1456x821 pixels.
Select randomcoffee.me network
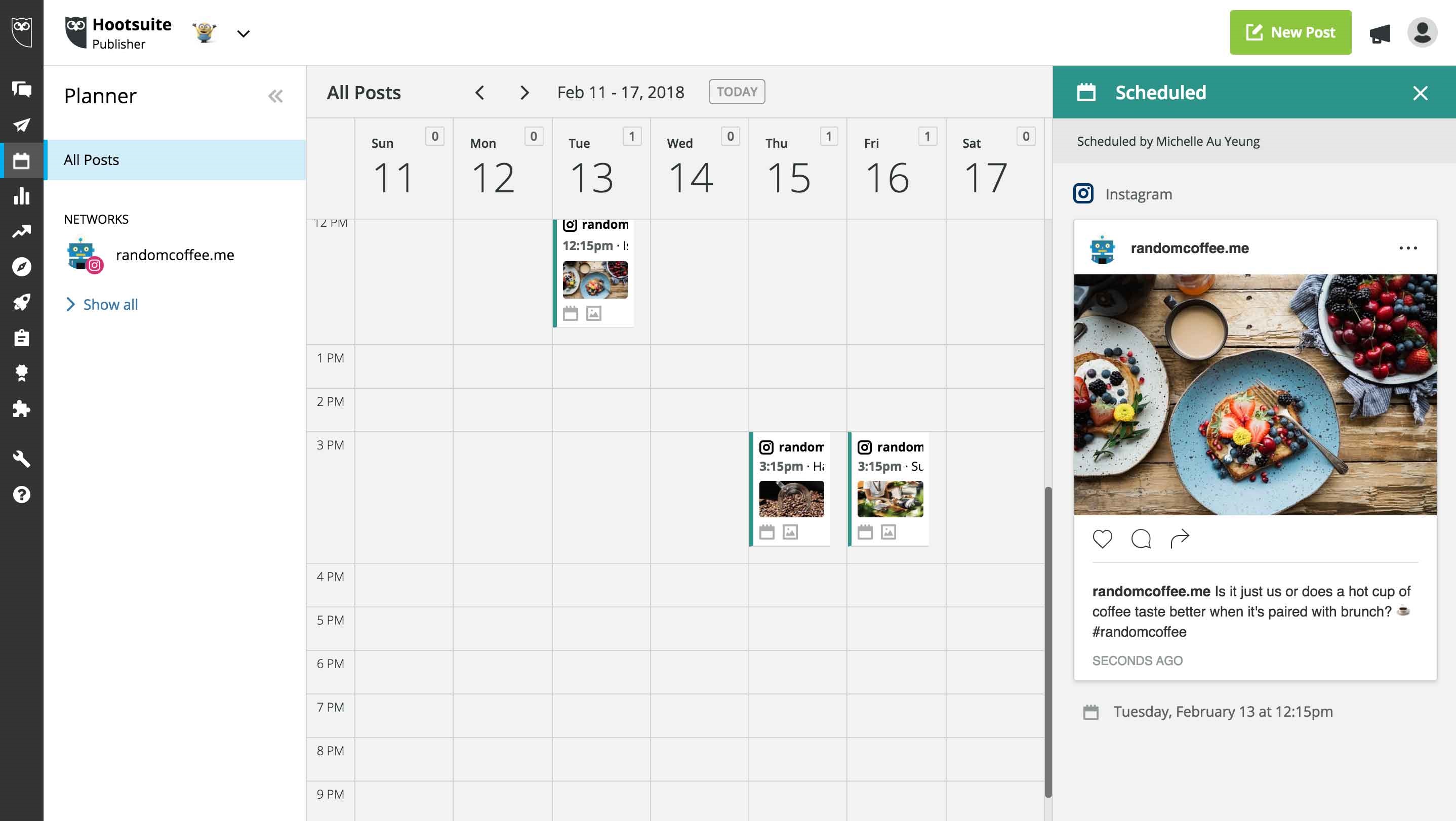click(150, 255)
